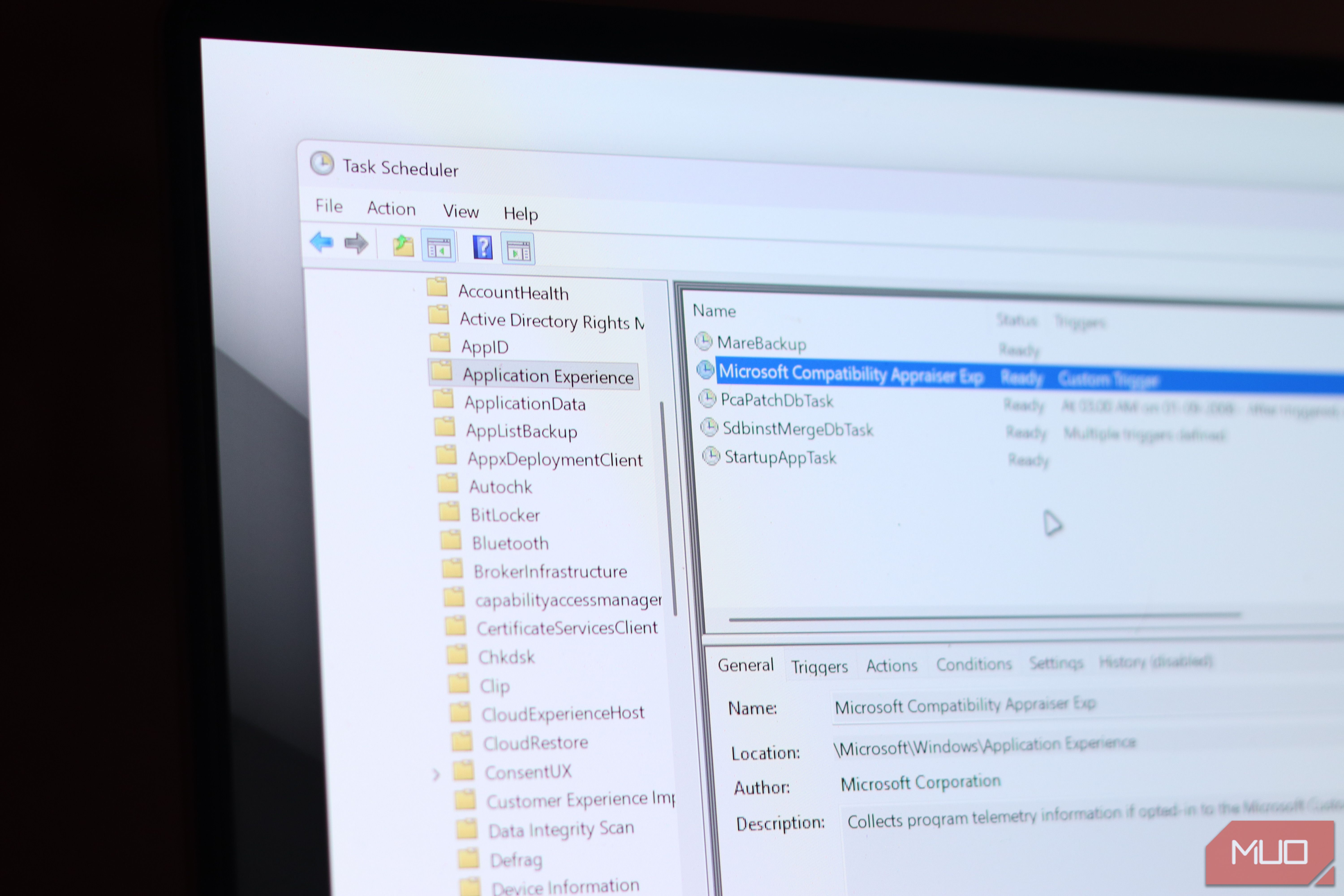This screenshot has width=1344, height=896.
Task: Click the Up one level folder icon
Action: tap(403, 246)
